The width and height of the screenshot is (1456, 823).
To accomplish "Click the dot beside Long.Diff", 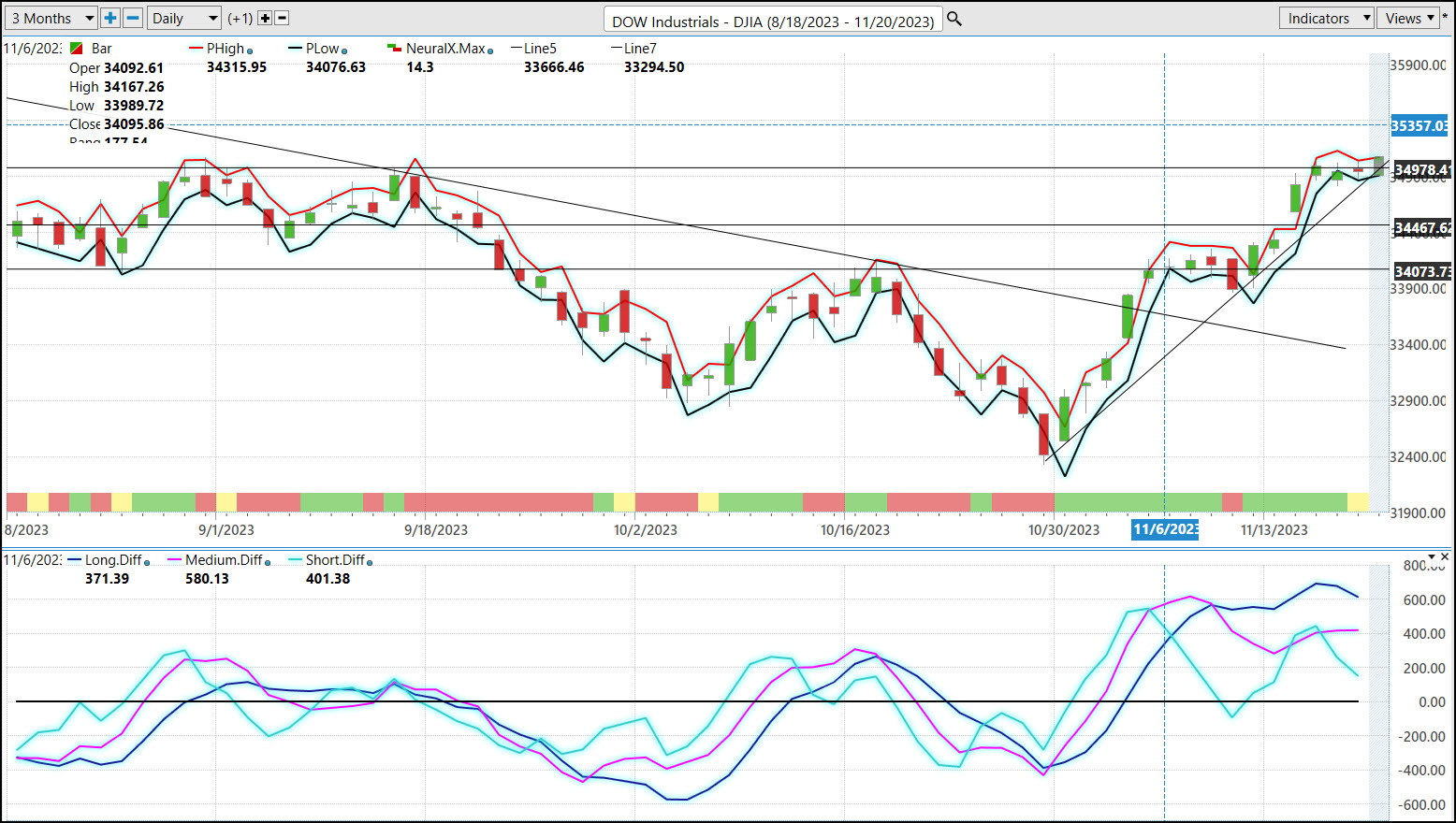I will [x=147, y=563].
